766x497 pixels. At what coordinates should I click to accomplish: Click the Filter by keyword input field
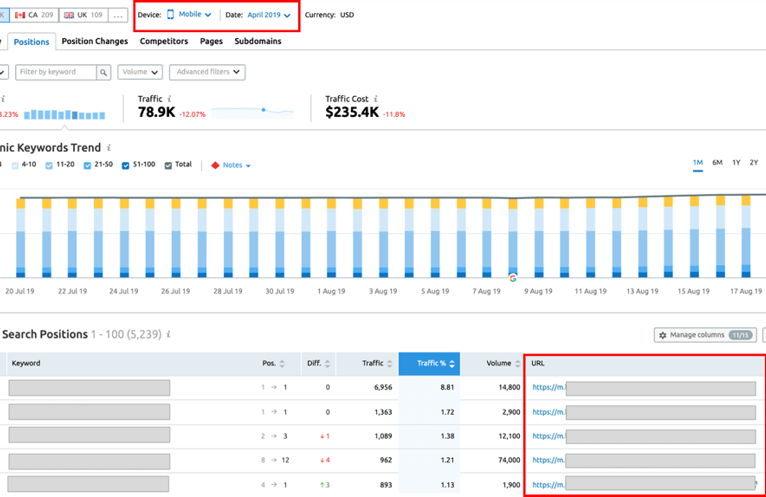pos(56,72)
